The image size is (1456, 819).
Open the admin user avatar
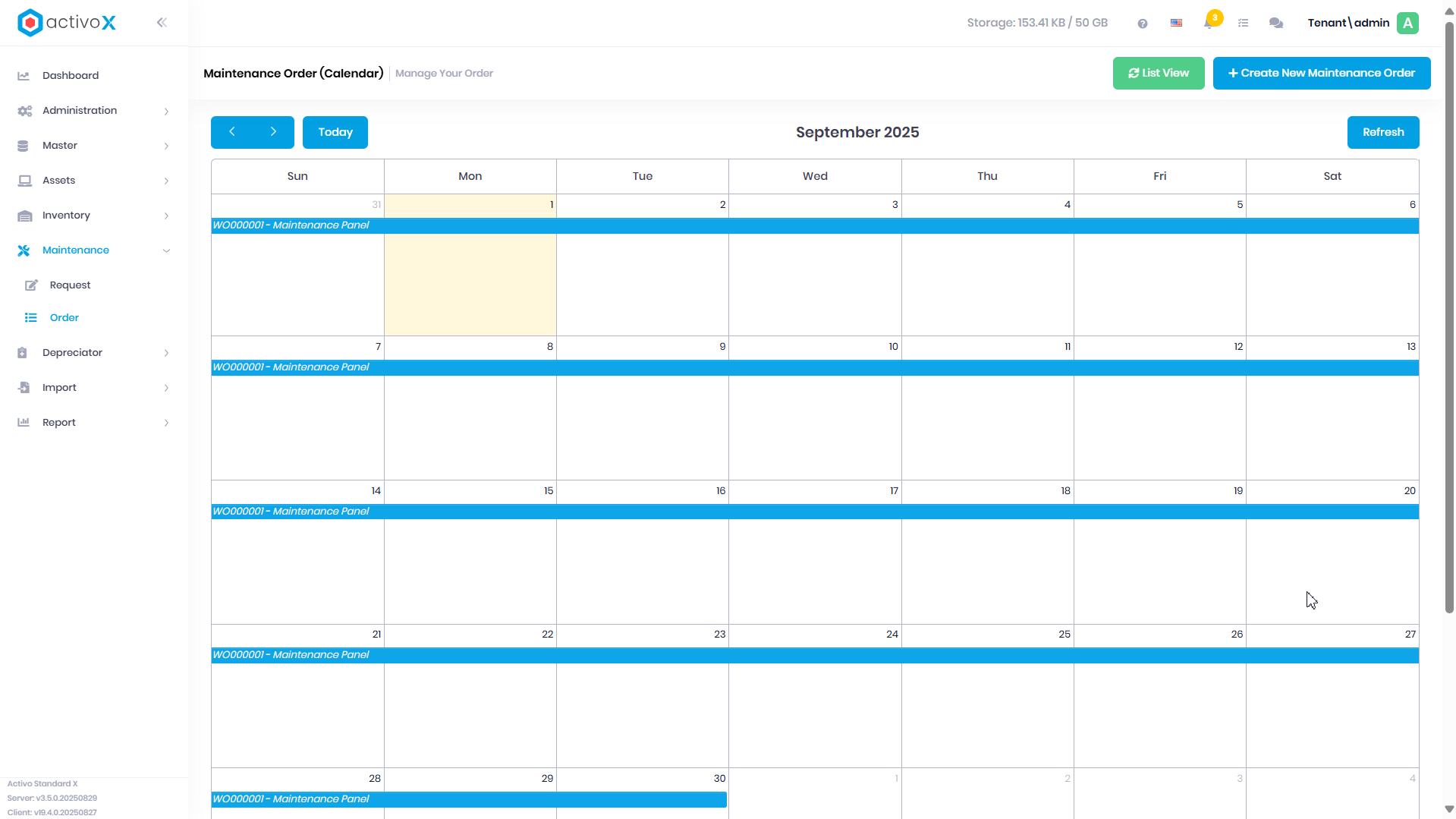click(1408, 23)
